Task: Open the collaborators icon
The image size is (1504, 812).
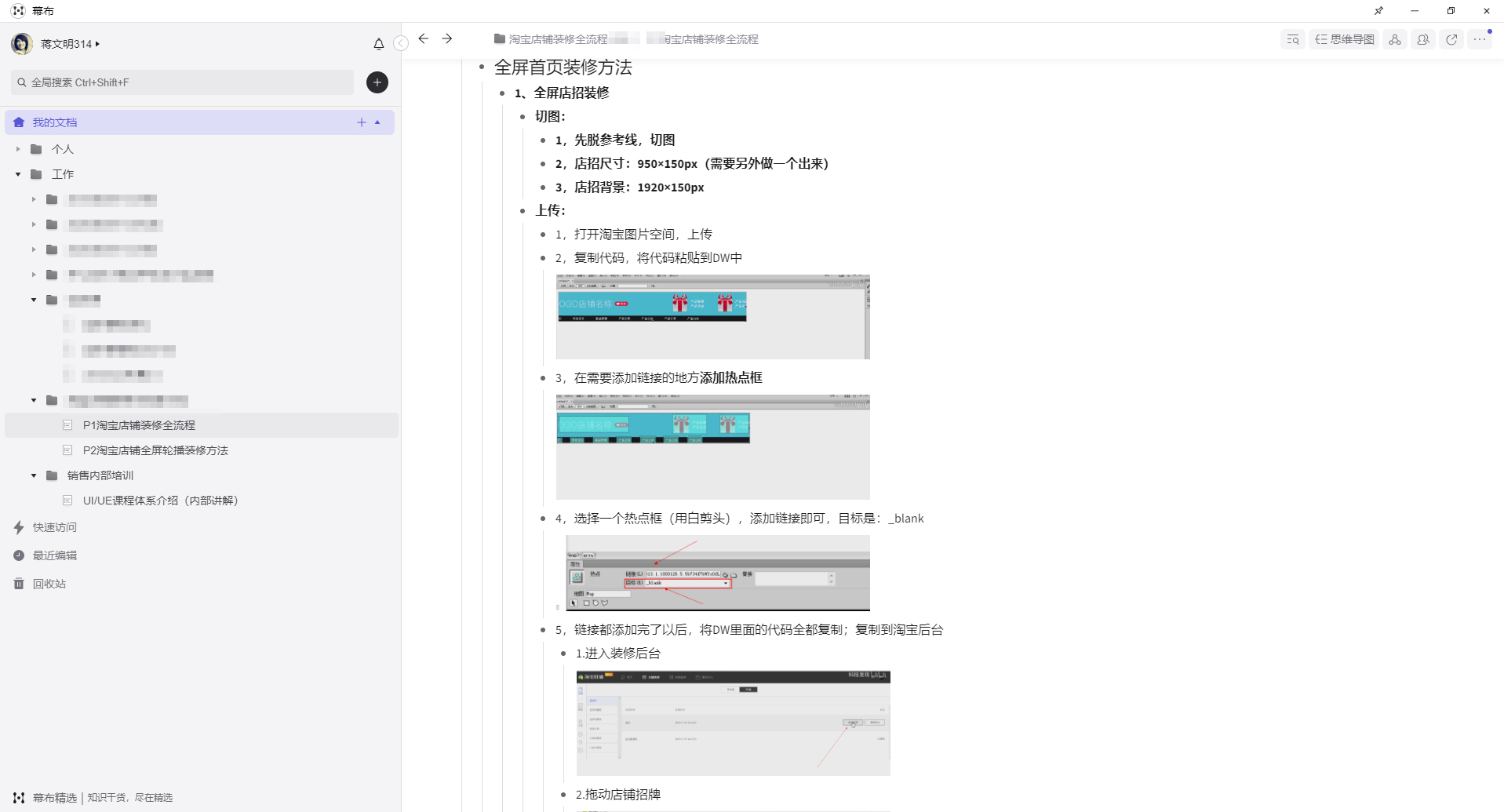Action: pyautogui.click(x=1423, y=39)
